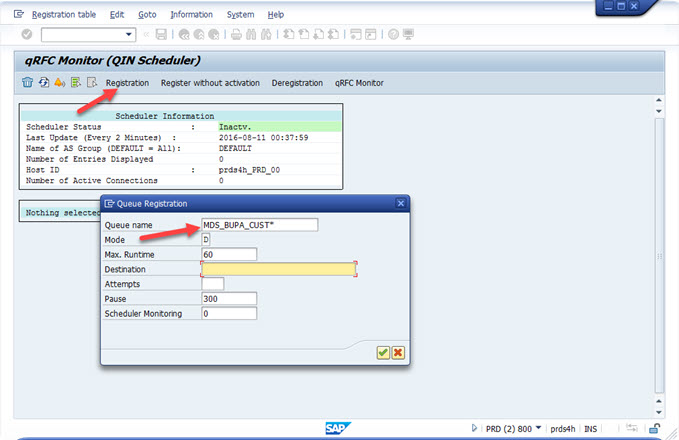Click the Delete trash can icon

(27, 82)
